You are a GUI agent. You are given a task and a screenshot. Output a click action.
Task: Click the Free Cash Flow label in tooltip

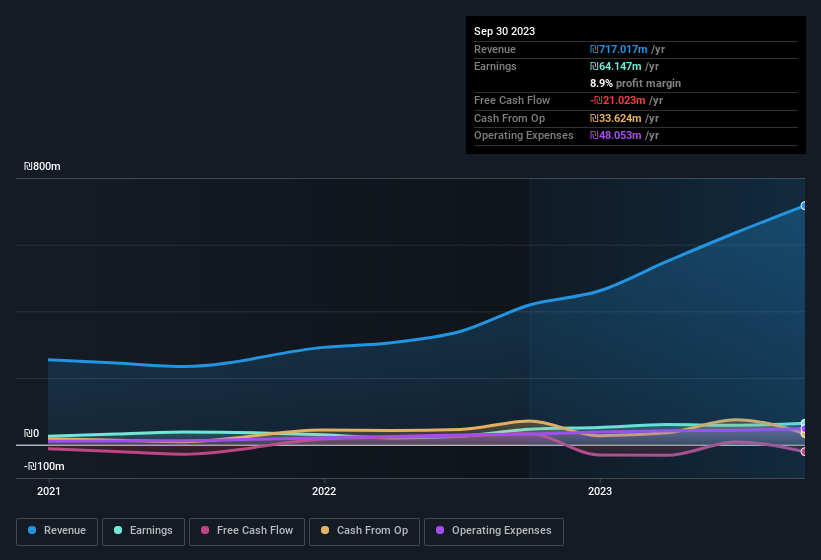point(512,100)
